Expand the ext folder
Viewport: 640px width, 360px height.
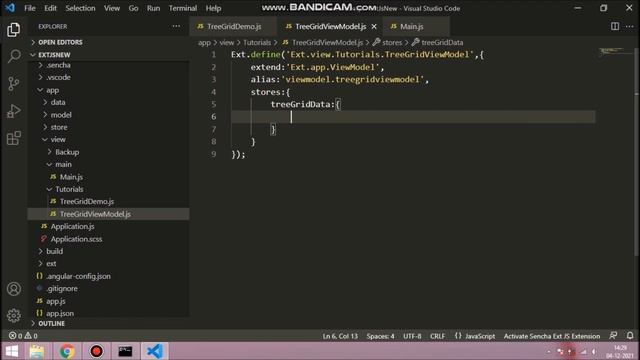tap(51, 263)
